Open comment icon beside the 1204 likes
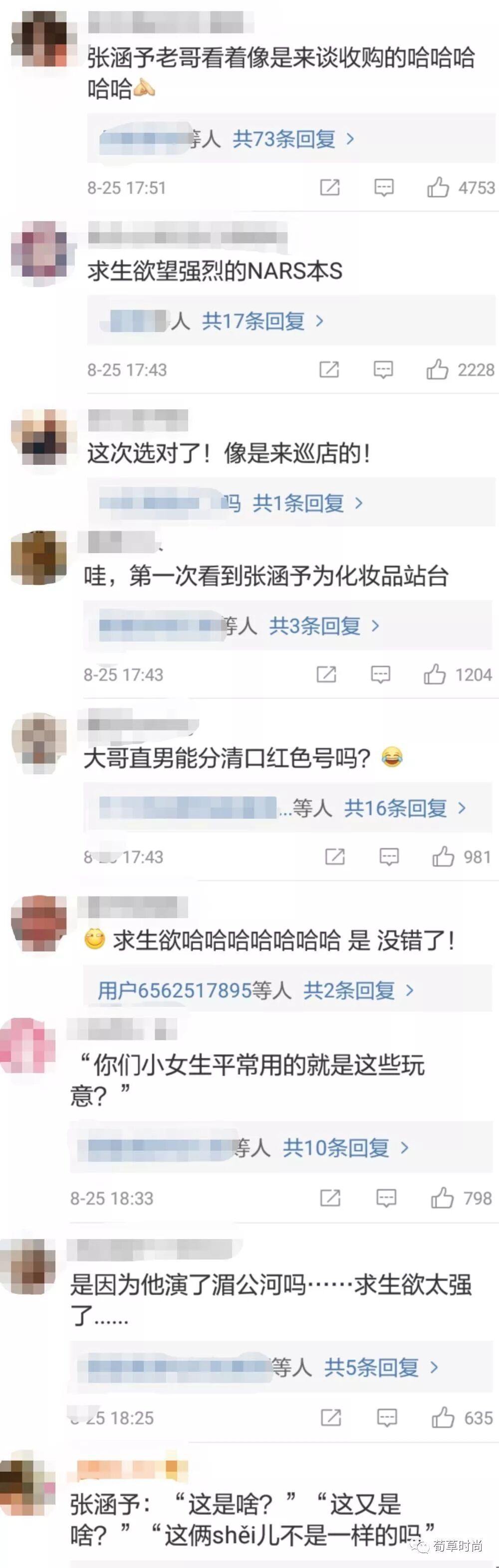 380,674
